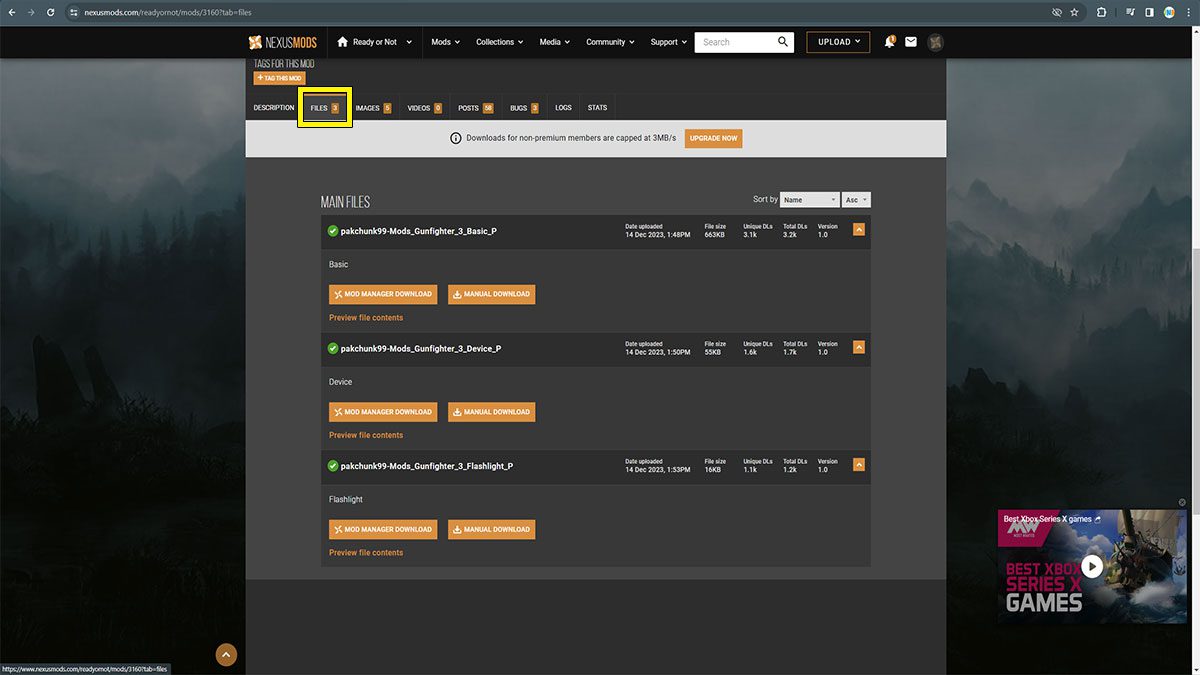Click the green check next to Gunfighter_3_Flashlight_P

tap(333, 465)
